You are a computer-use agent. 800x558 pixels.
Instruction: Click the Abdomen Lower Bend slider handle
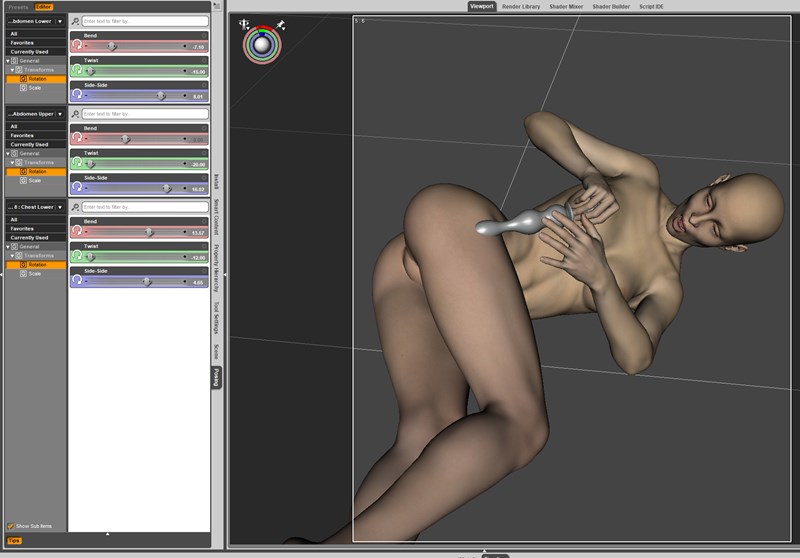[x=112, y=46]
